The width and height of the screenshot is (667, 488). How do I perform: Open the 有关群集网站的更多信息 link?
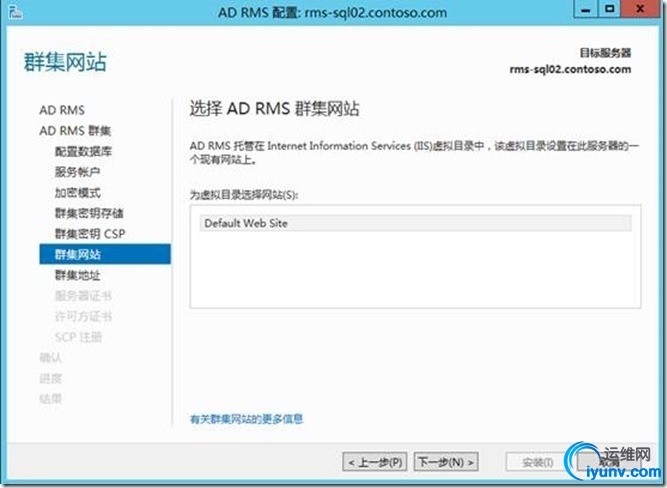click(246, 419)
